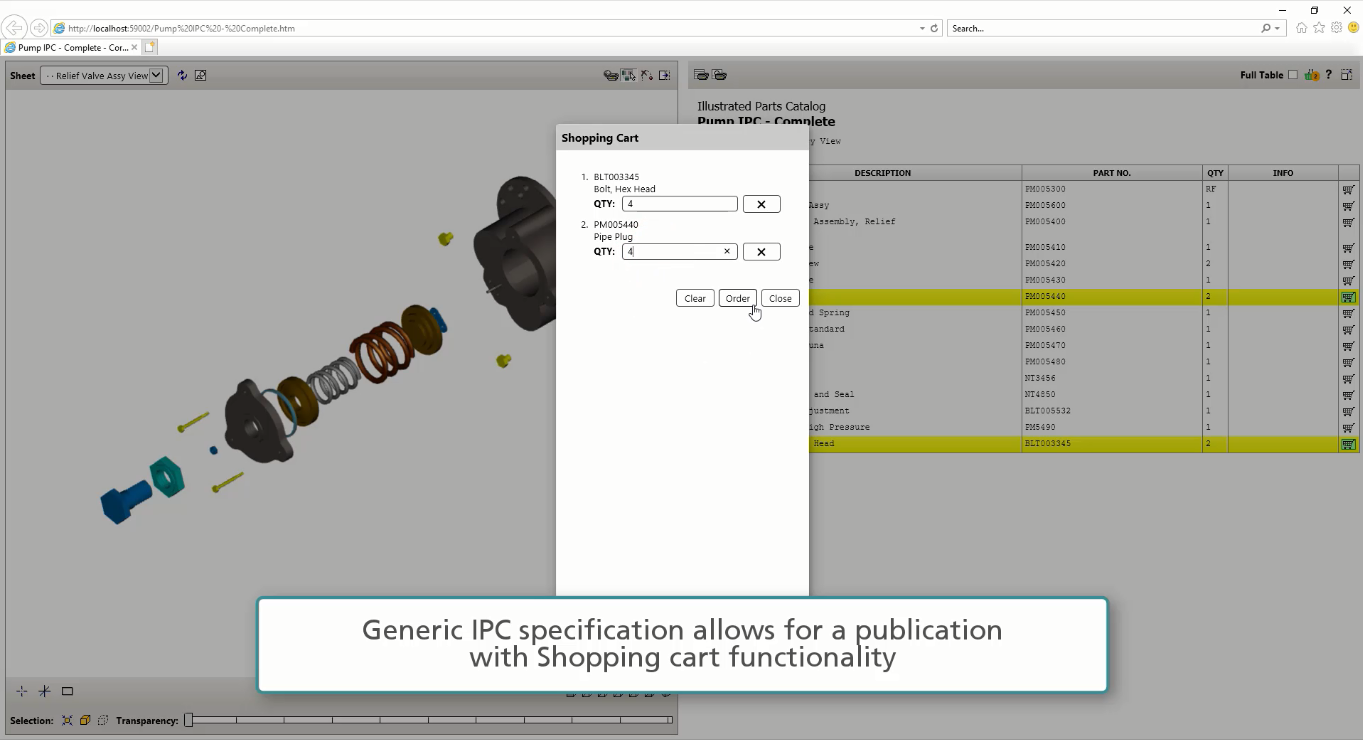Click the star-shaped rotate icon at bottom left
This screenshot has width=1363, height=740.
point(44,691)
